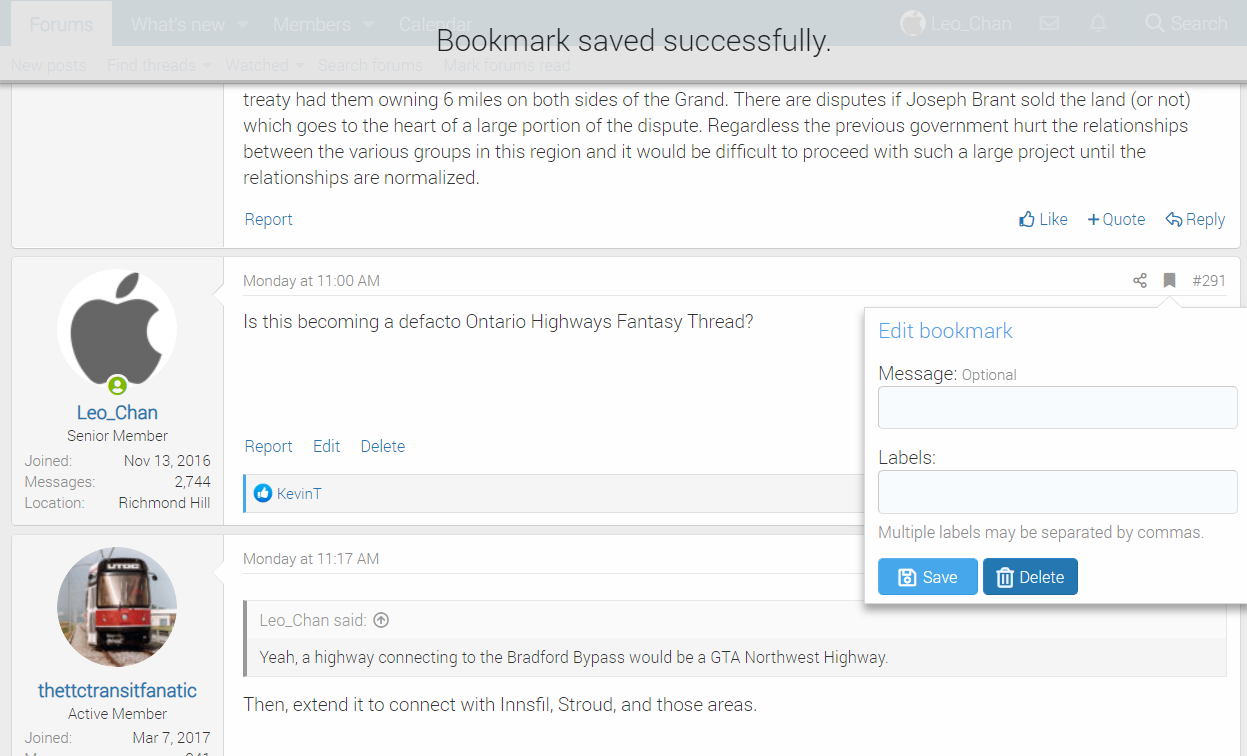Open the Calendar menu item

[x=435, y=24]
